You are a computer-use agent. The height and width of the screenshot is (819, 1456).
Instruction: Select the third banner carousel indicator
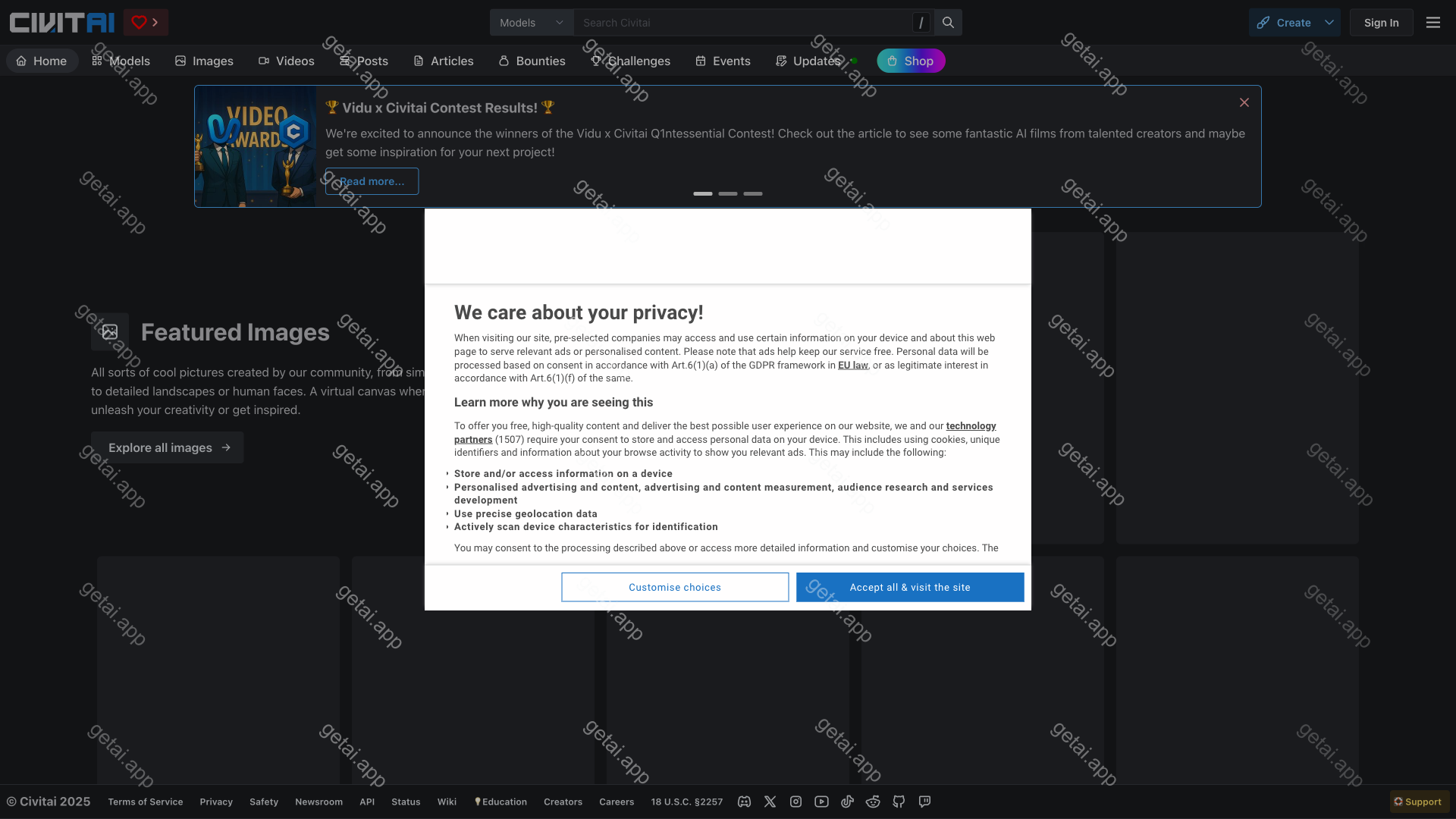click(753, 193)
